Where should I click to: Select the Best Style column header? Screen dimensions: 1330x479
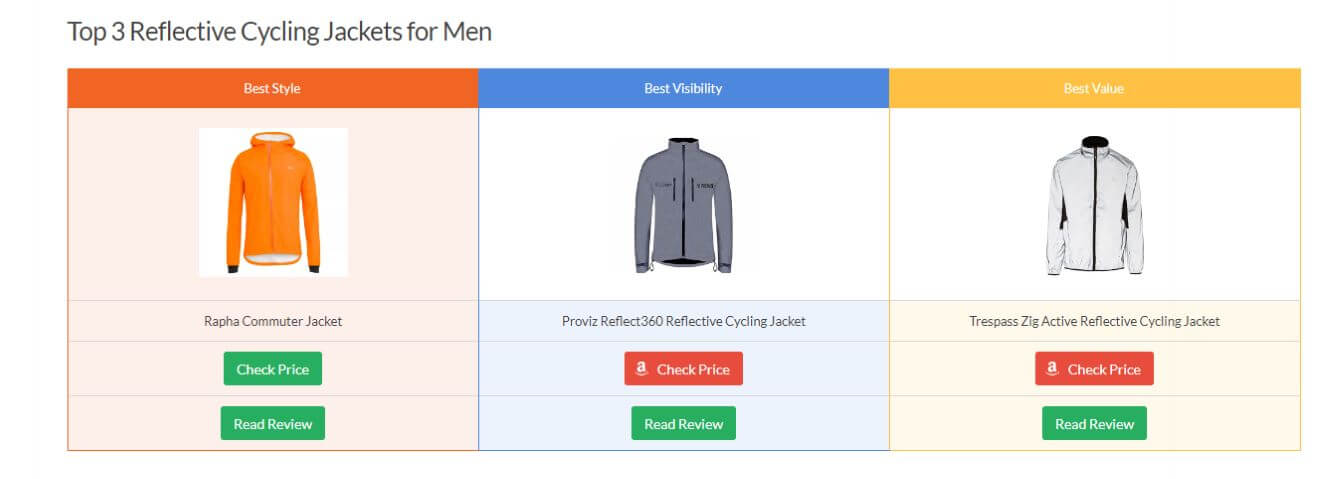coord(273,88)
